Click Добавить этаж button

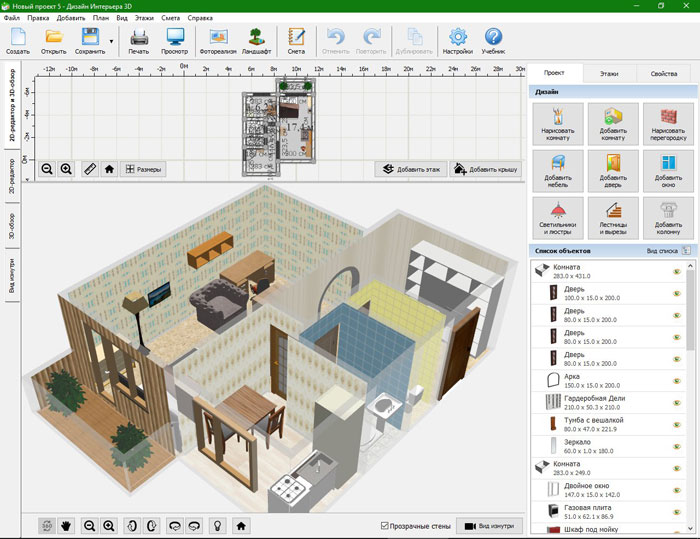[411, 169]
